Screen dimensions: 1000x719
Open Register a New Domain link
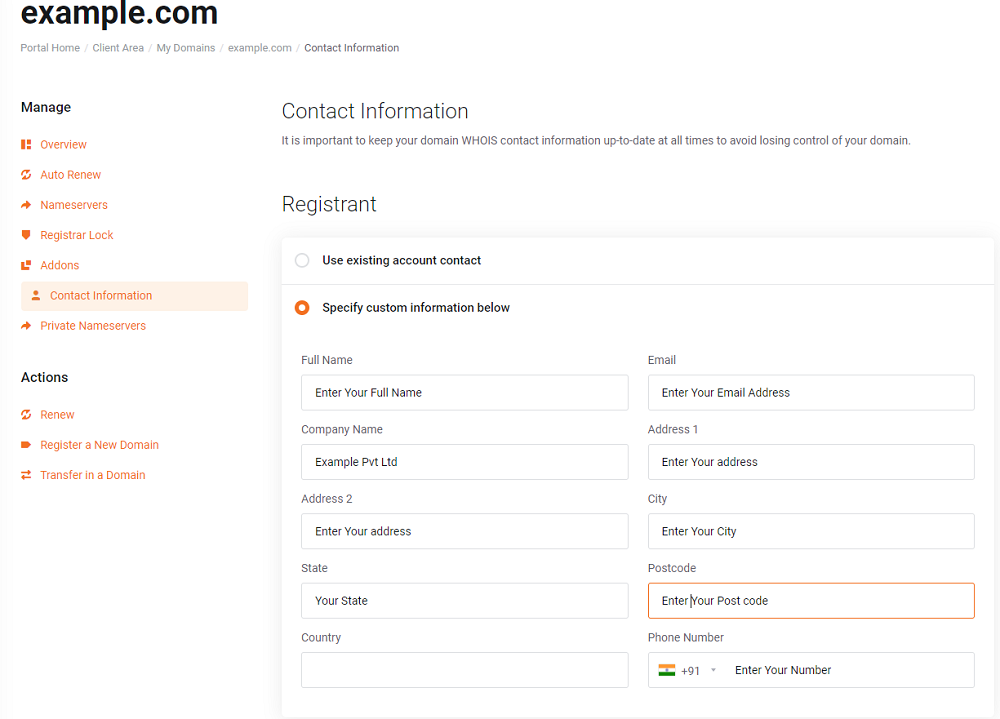[99, 445]
